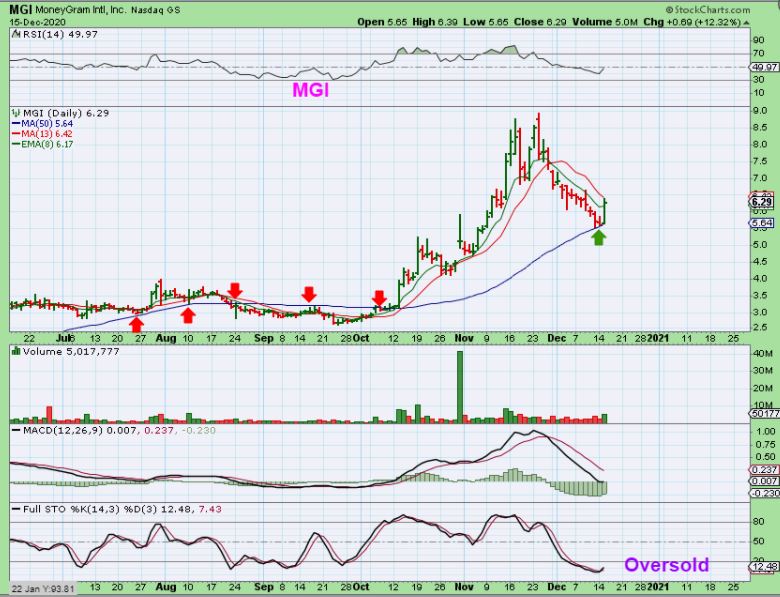
Task: Click the small triangle after the Chg percentage
Action: (747, 23)
